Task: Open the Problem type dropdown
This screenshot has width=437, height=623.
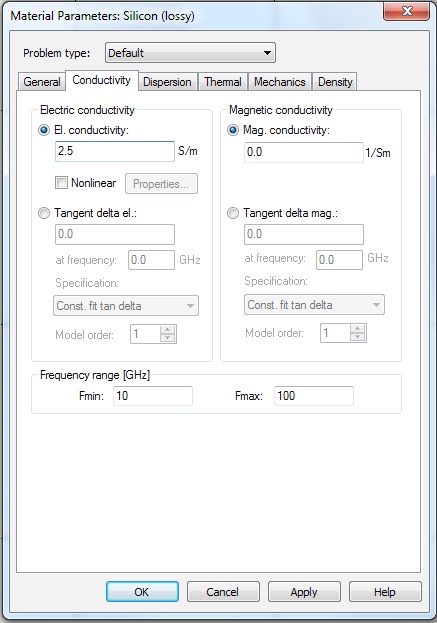Action: point(190,53)
